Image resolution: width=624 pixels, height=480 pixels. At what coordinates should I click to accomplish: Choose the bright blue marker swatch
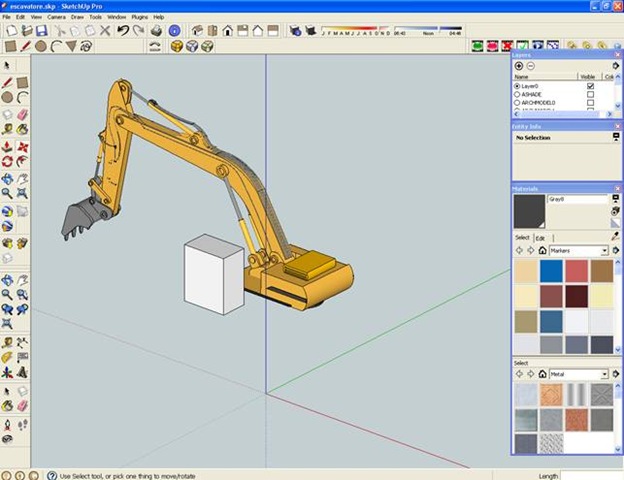tap(551, 271)
